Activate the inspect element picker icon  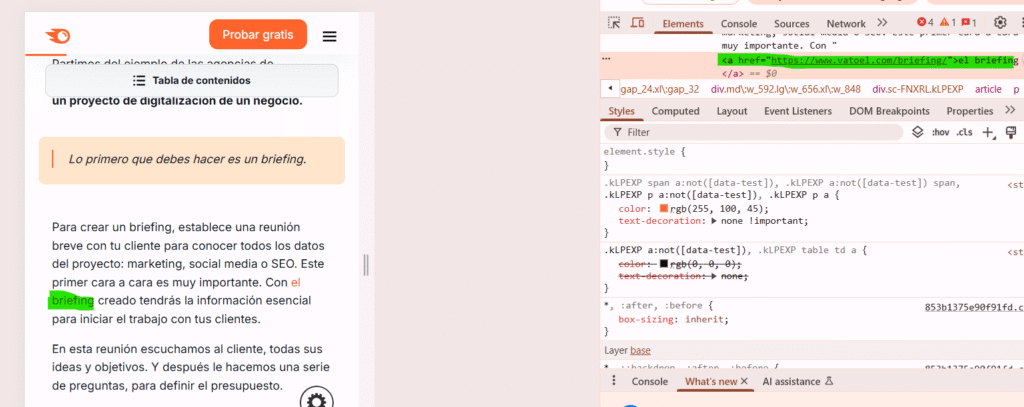pos(613,23)
